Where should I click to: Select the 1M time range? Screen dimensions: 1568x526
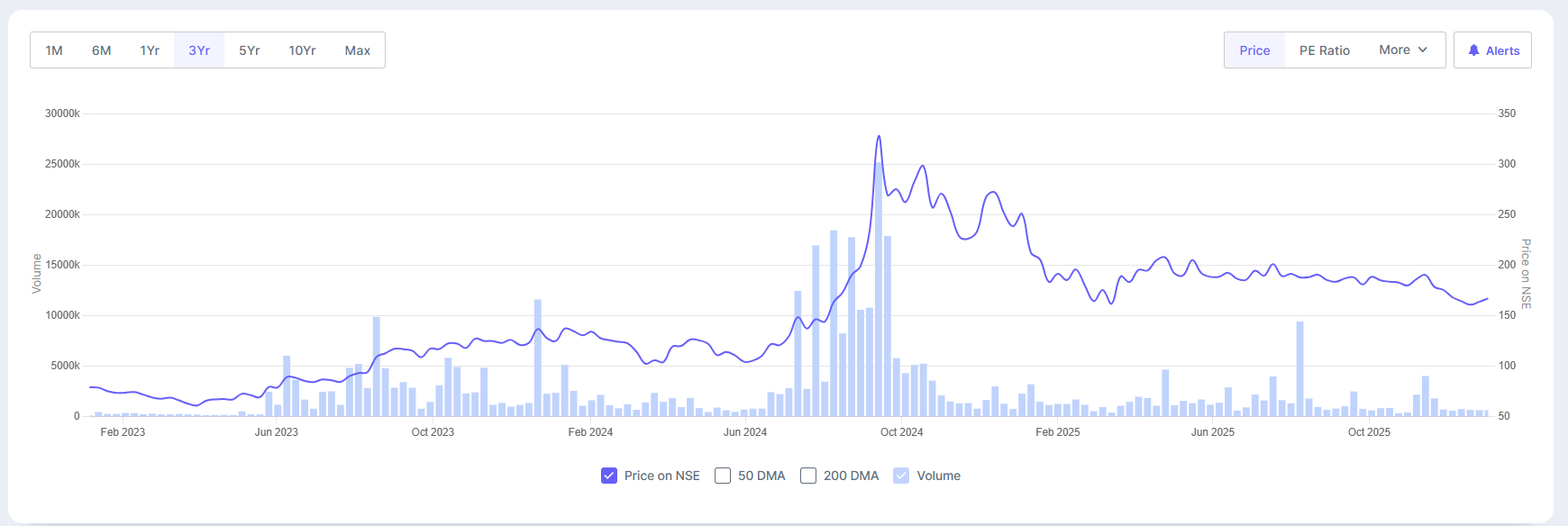click(54, 50)
